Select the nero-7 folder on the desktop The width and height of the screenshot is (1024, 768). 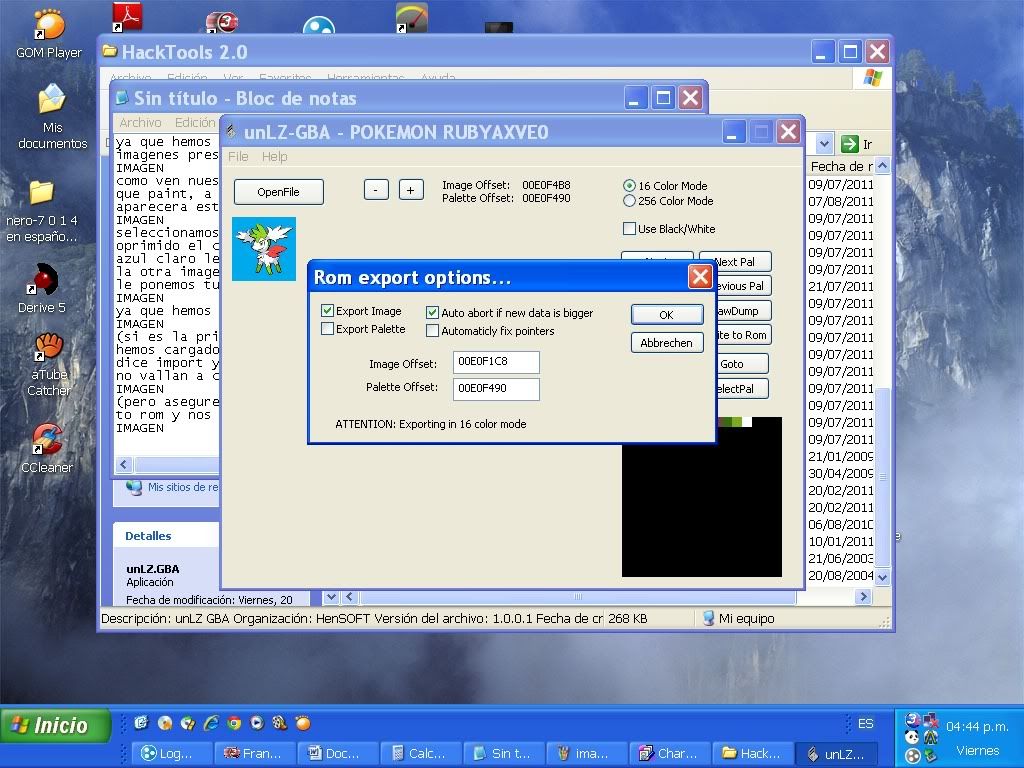tap(41, 210)
